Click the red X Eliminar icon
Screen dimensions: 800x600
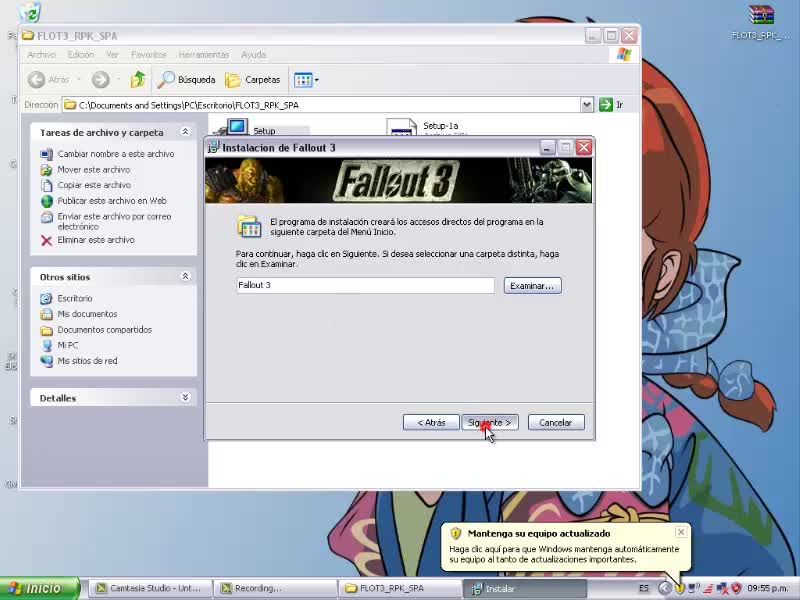[x=46, y=240]
